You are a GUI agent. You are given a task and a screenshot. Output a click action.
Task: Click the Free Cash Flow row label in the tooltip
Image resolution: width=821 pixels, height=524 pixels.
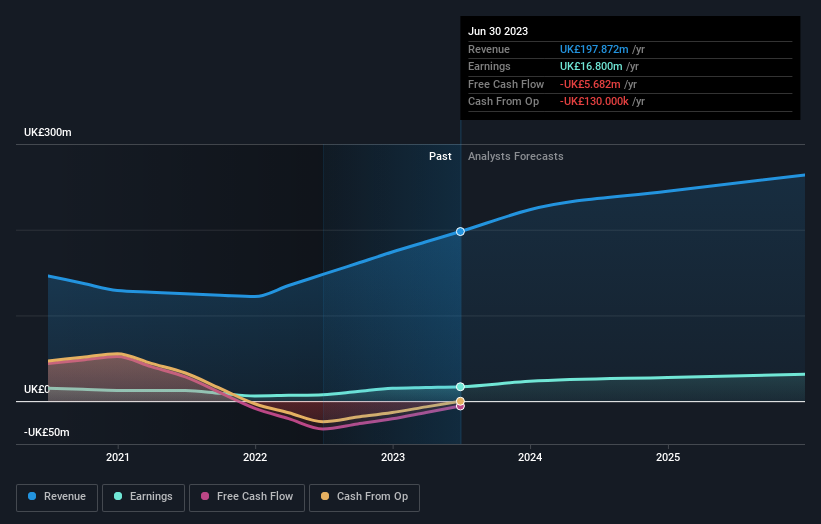(506, 84)
